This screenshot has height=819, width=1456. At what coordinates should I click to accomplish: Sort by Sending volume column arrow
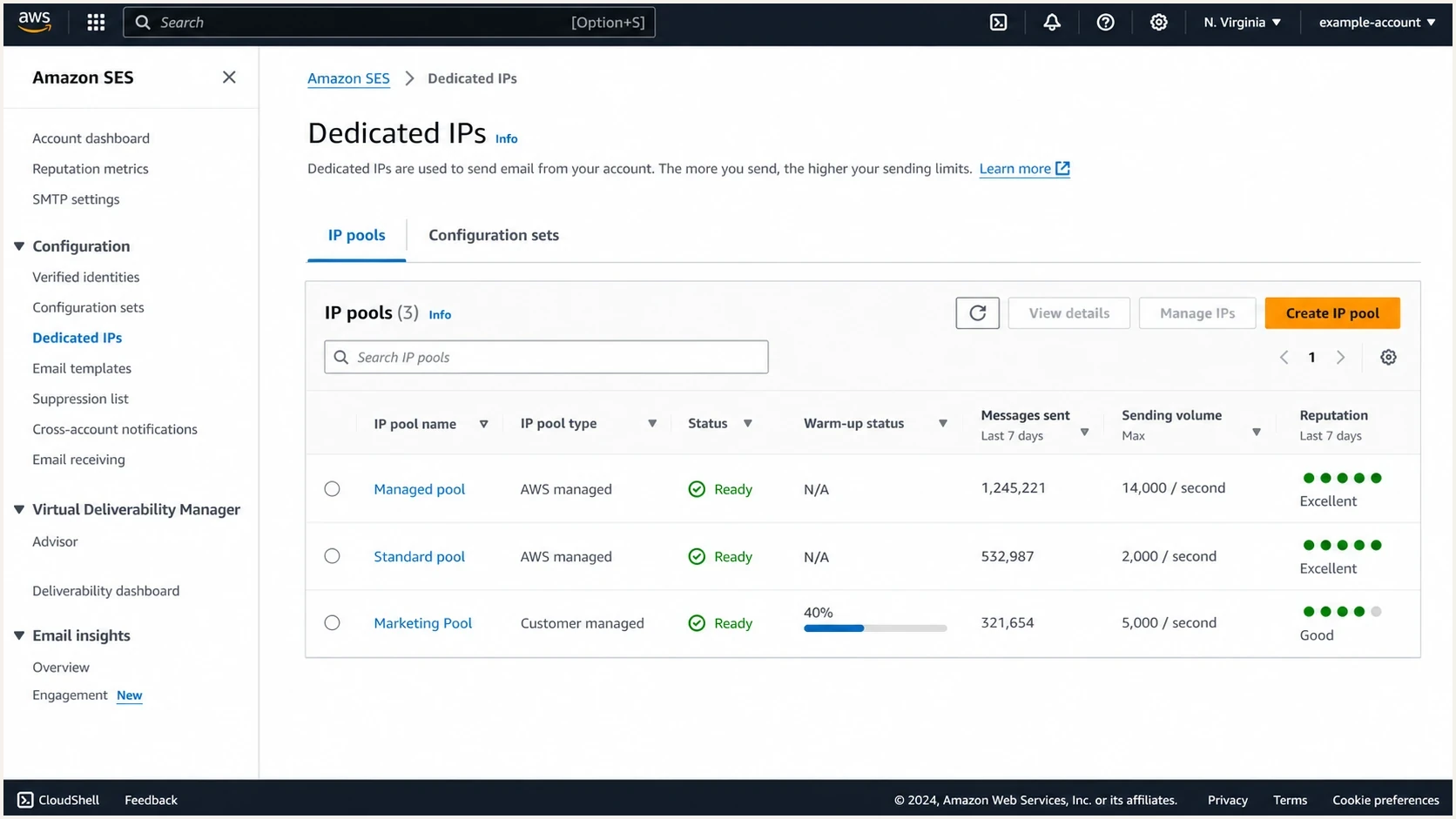tap(1256, 432)
